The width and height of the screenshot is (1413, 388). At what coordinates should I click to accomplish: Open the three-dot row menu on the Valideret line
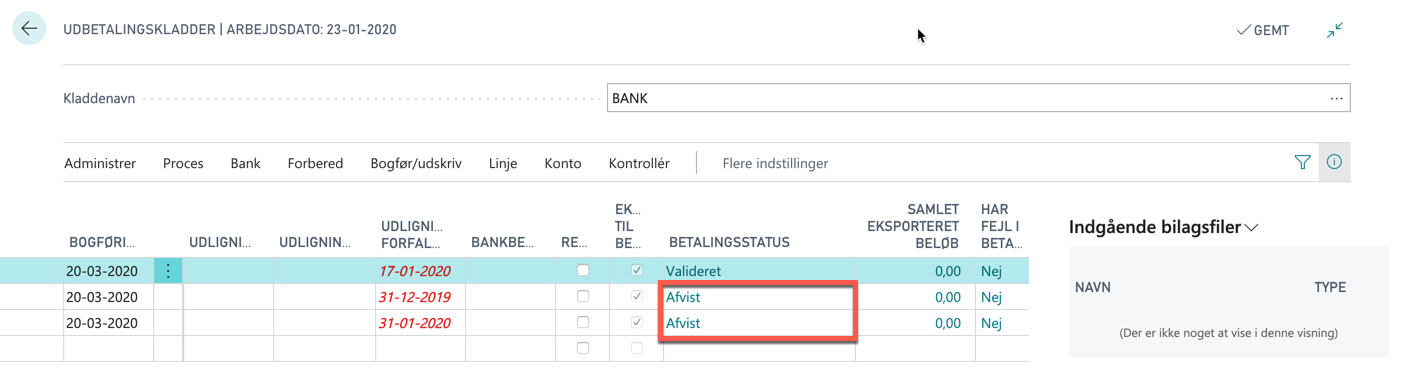(168, 271)
